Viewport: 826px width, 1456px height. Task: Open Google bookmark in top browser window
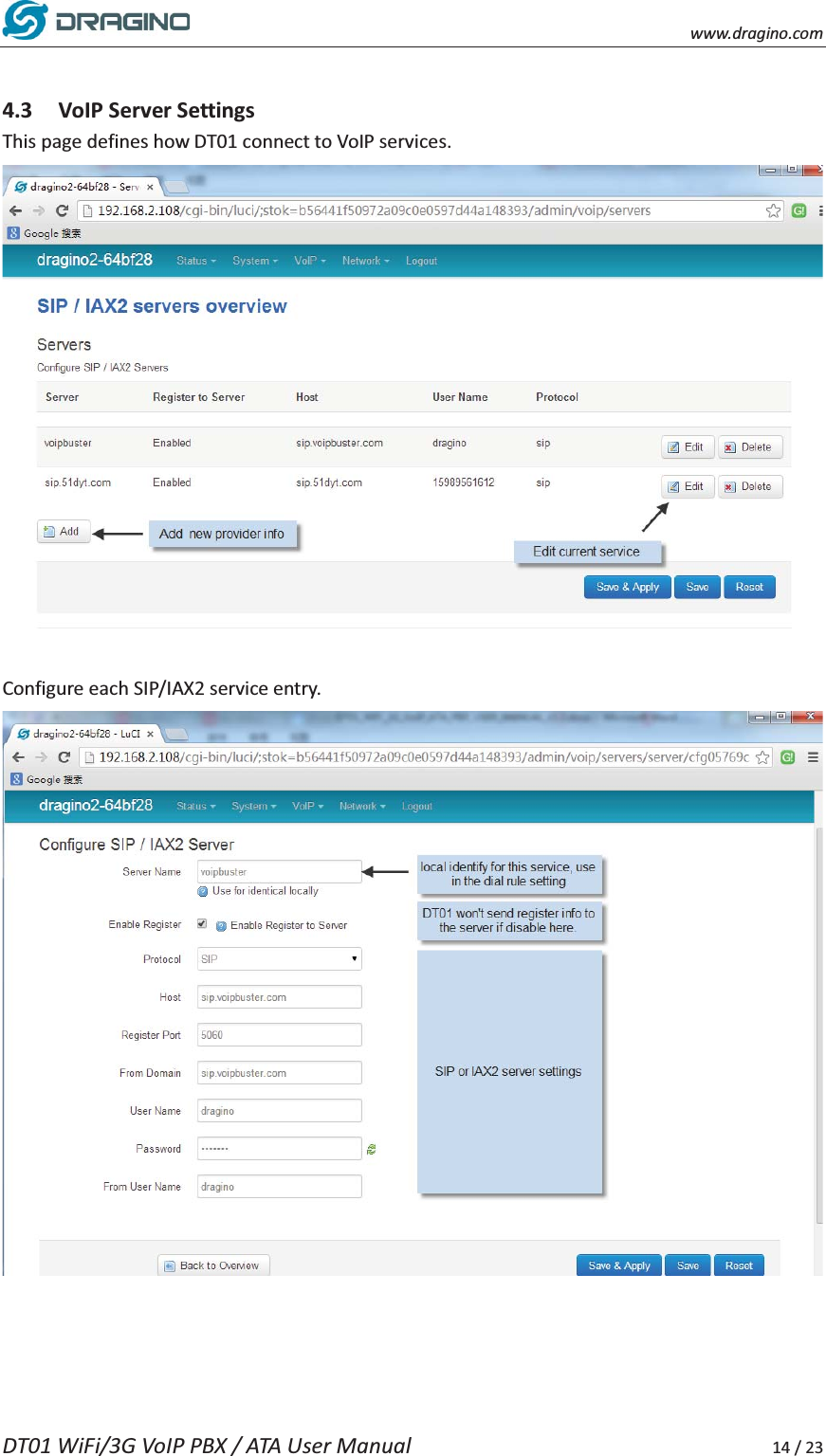click(45, 233)
